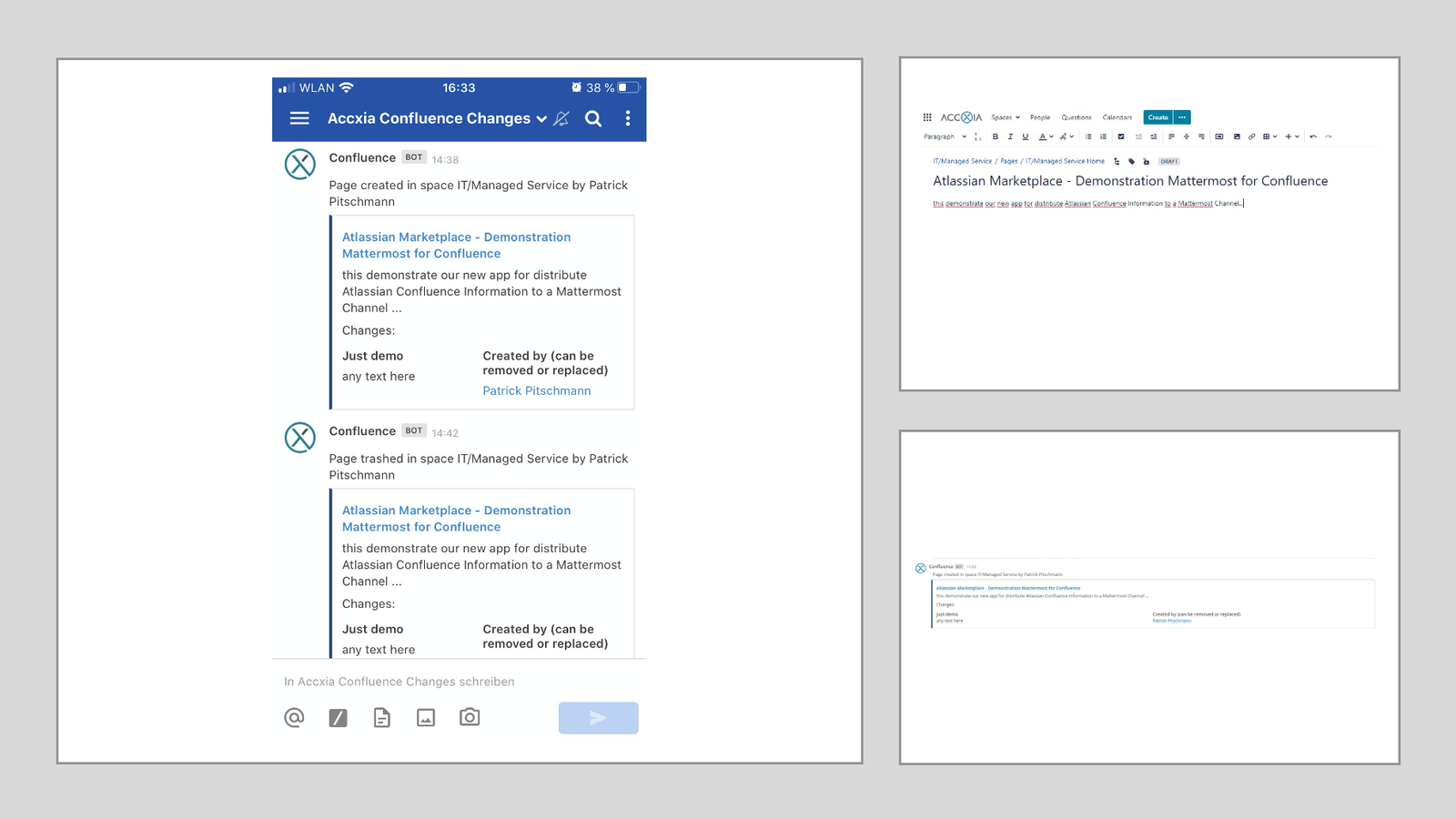Viewport: 1456px width, 819px height.
Task: Click Confluence sender name at 14:42
Action: pyautogui.click(x=362, y=431)
